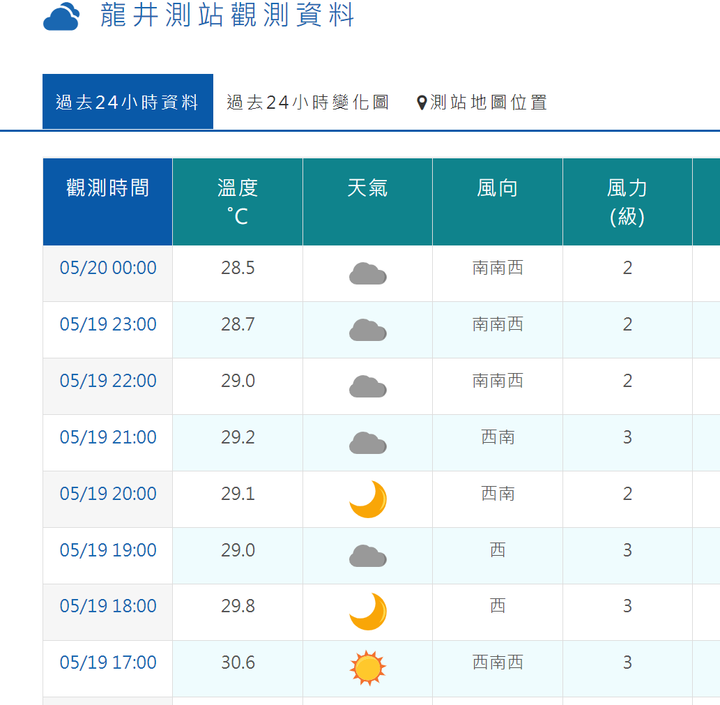Click the 觀測時間 column header
The height and width of the screenshot is (705, 720).
107,202
